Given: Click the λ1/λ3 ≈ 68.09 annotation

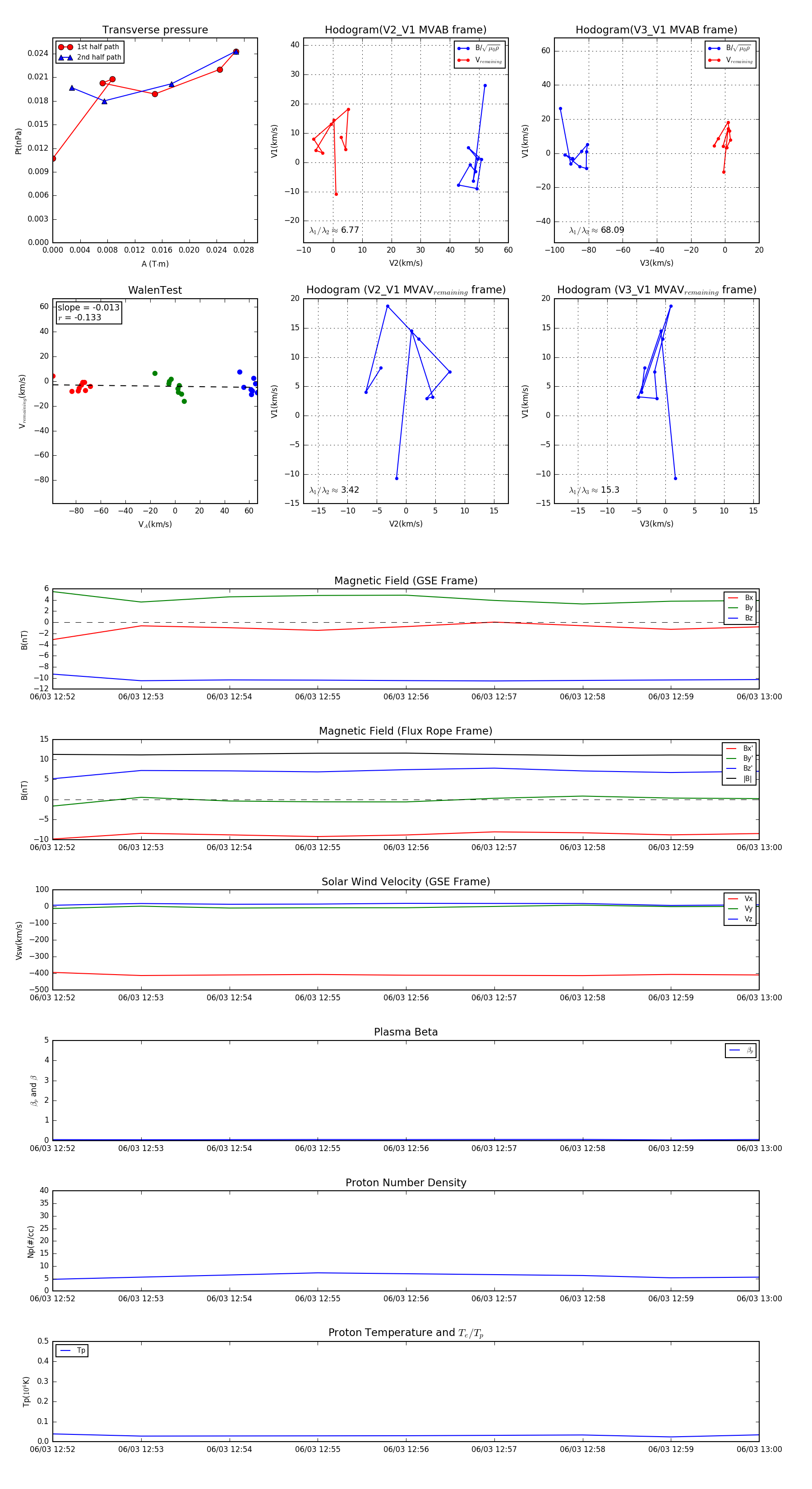Looking at the screenshot, I should tap(596, 230).
